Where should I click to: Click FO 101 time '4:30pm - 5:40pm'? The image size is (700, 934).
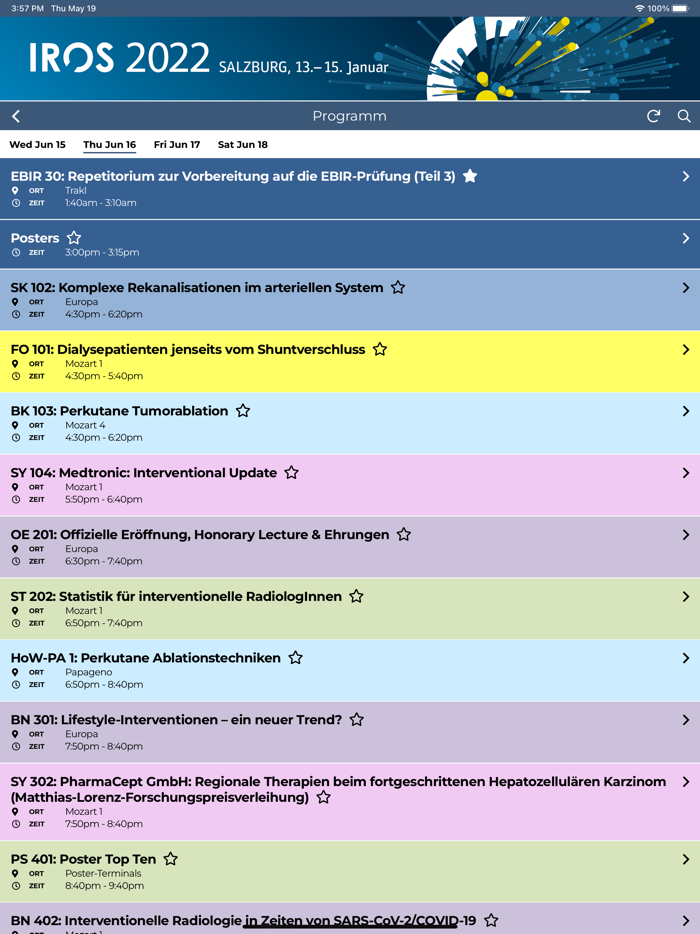pos(104,376)
